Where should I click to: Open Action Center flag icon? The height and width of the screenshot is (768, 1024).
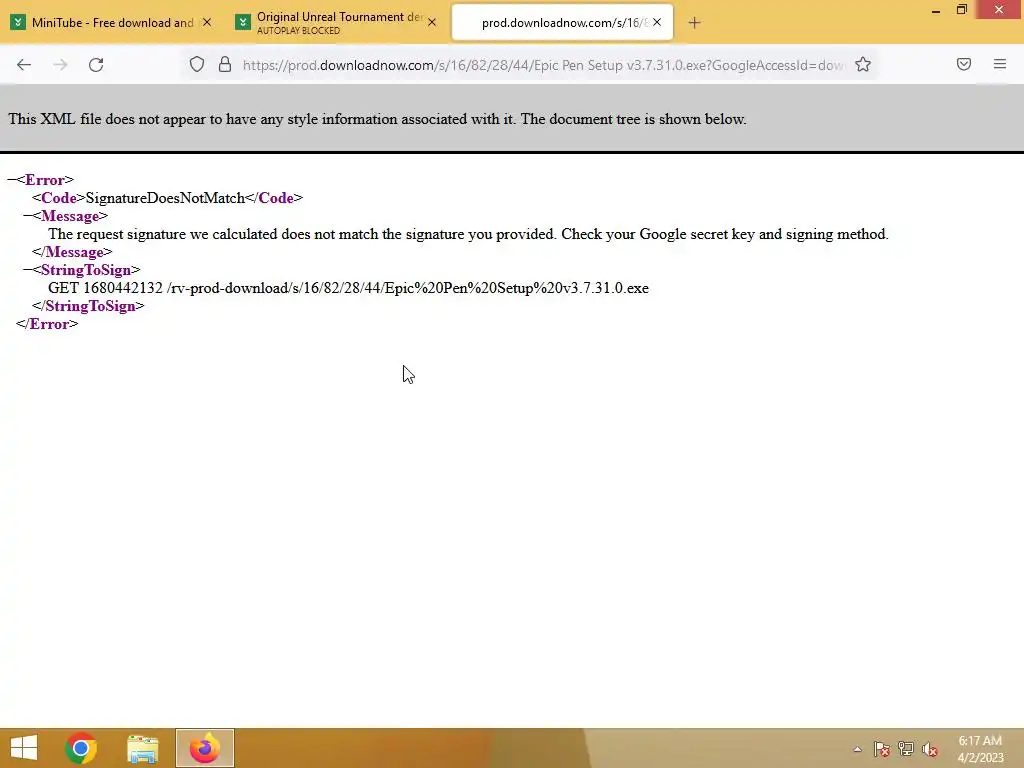[x=882, y=749]
